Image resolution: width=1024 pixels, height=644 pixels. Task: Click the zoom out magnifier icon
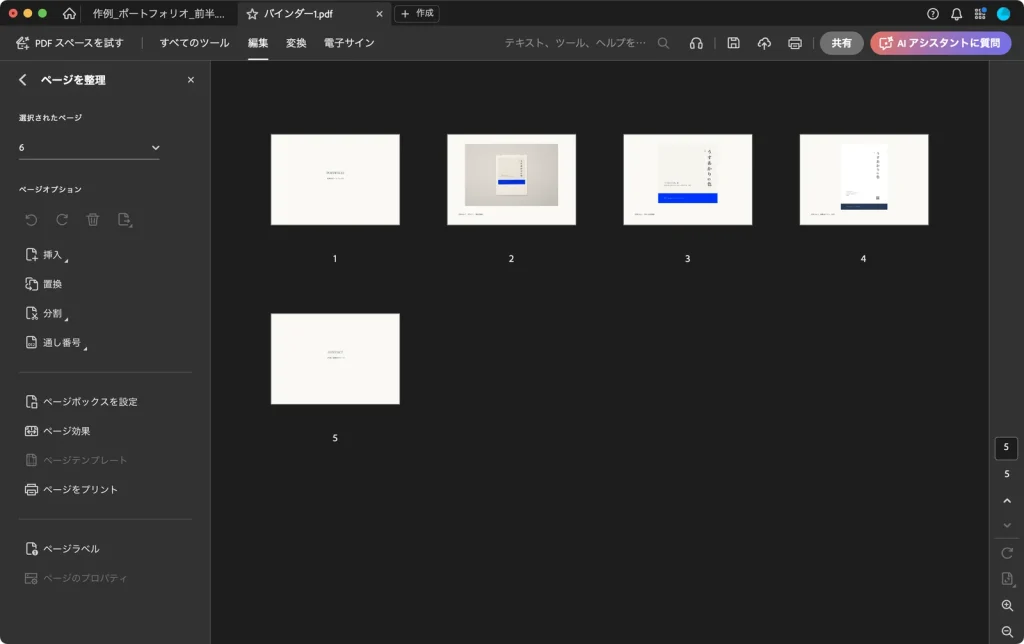(1007, 632)
